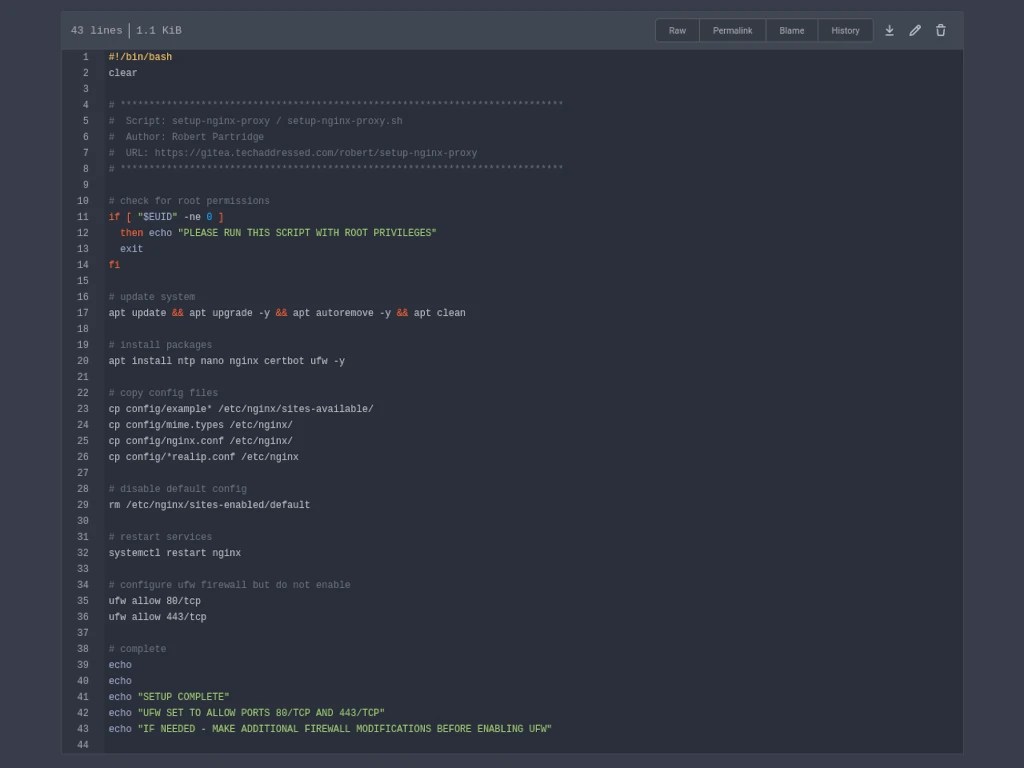Click the "43 lines" file info text

pyautogui.click(x=96, y=31)
